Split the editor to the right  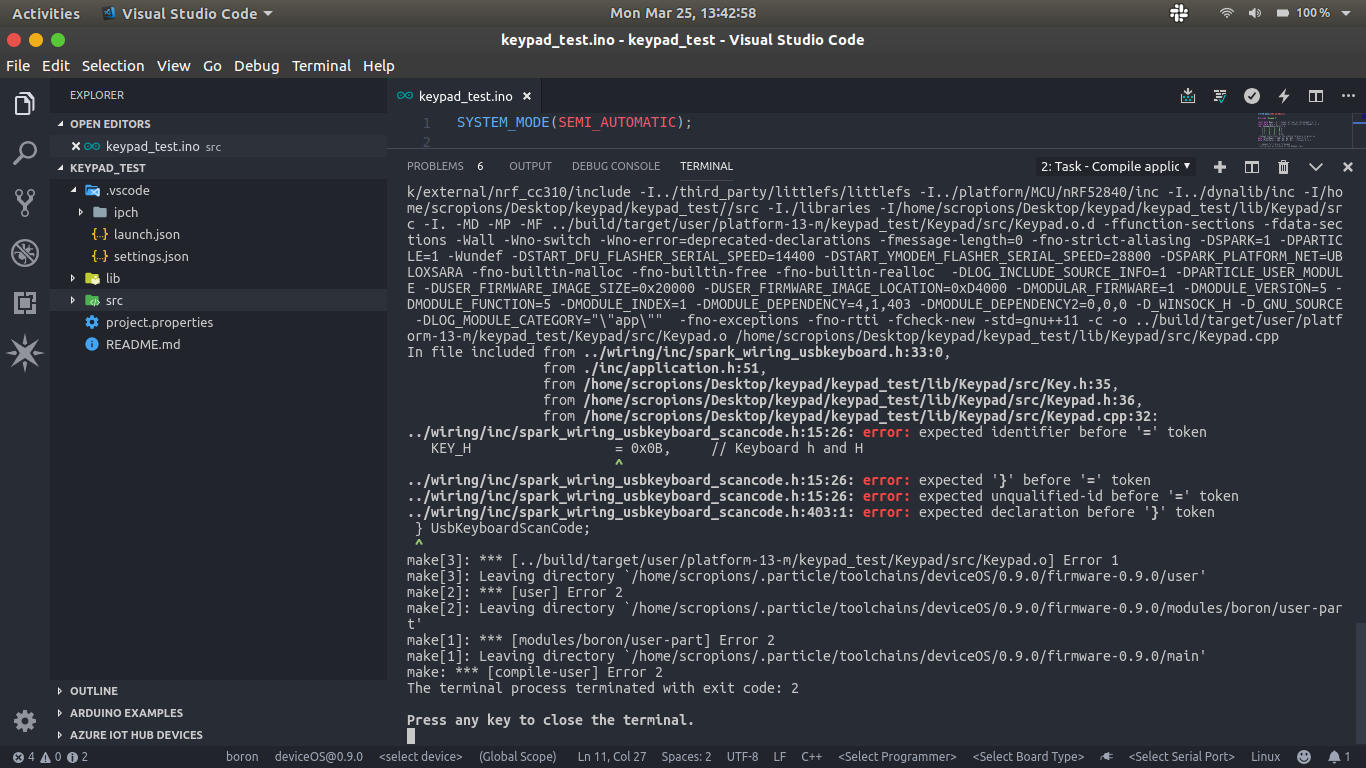click(x=1316, y=96)
